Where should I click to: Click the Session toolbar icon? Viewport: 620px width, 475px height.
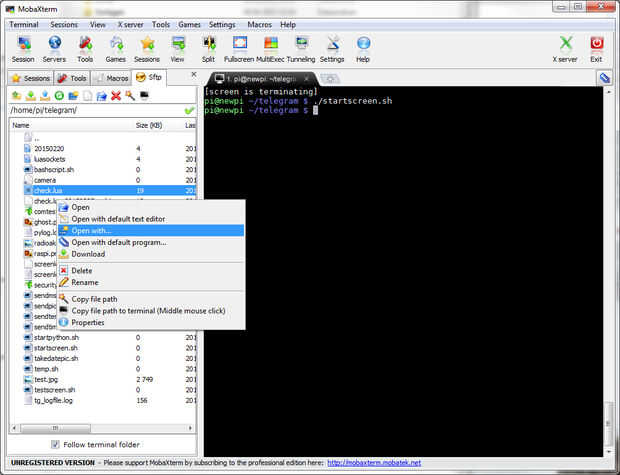pyautogui.click(x=23, y=49)
